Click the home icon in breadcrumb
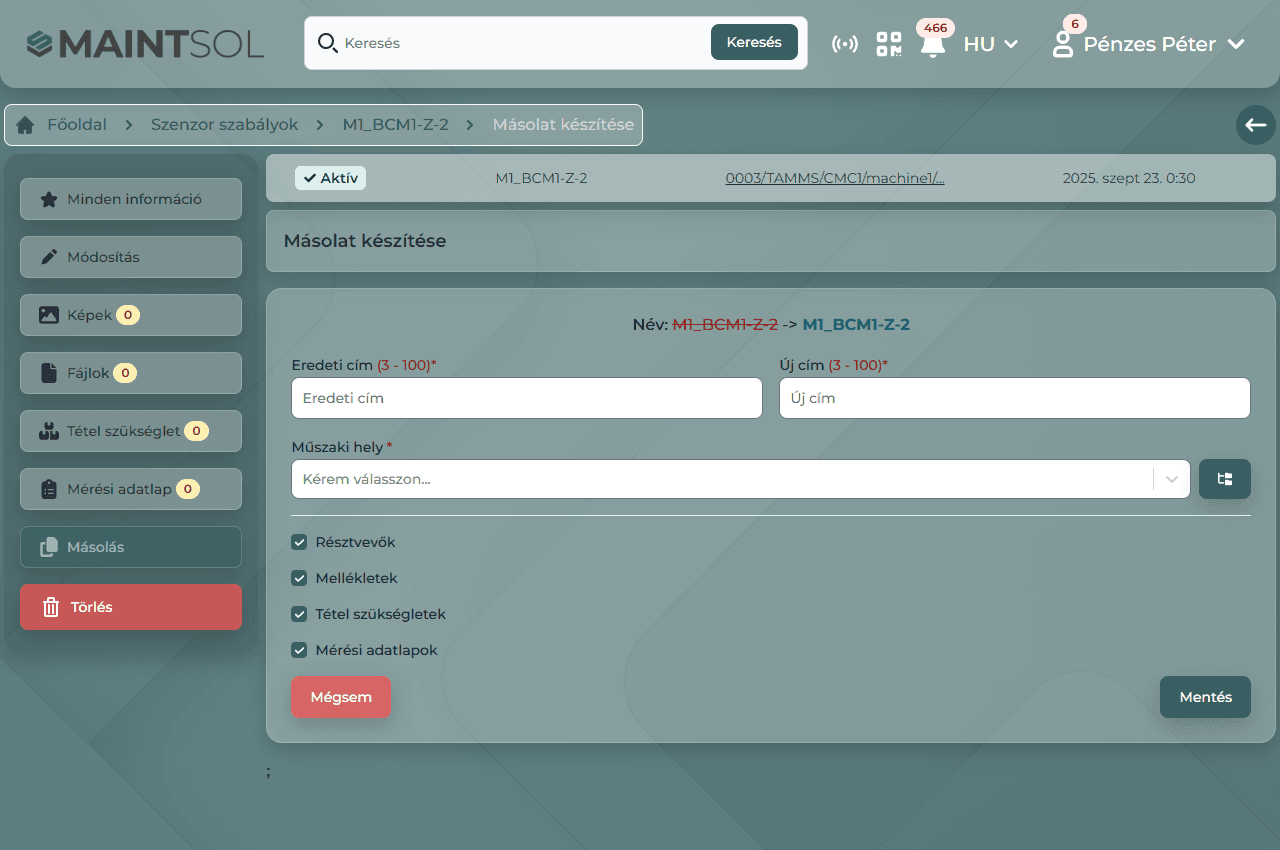The image size is (1280, 850). point(25,125)
